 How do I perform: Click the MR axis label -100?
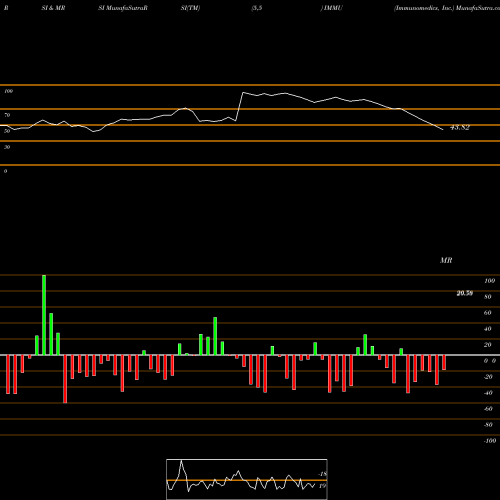[x=490, y=441]
